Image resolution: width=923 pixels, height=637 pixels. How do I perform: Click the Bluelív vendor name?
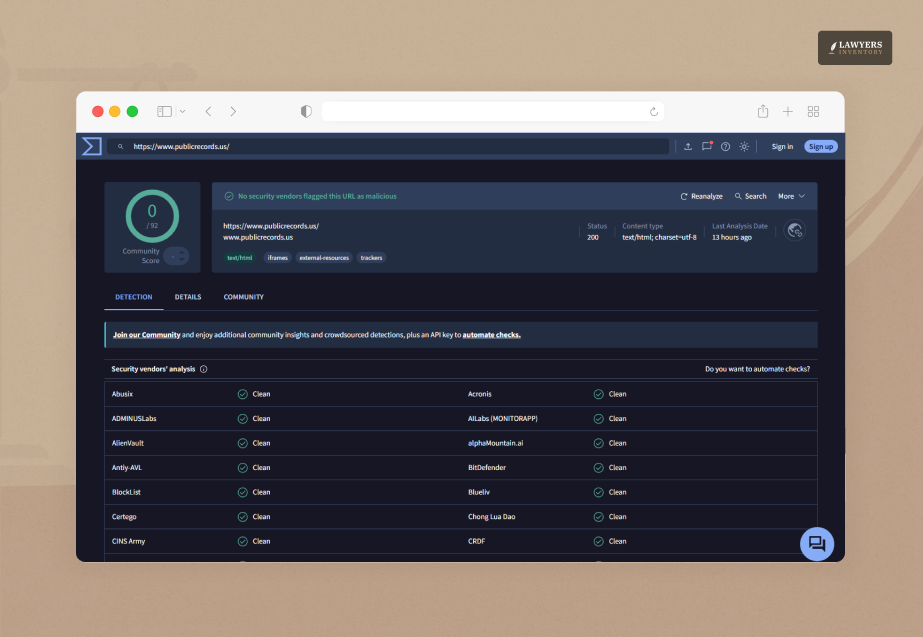[x=479, y=492]
